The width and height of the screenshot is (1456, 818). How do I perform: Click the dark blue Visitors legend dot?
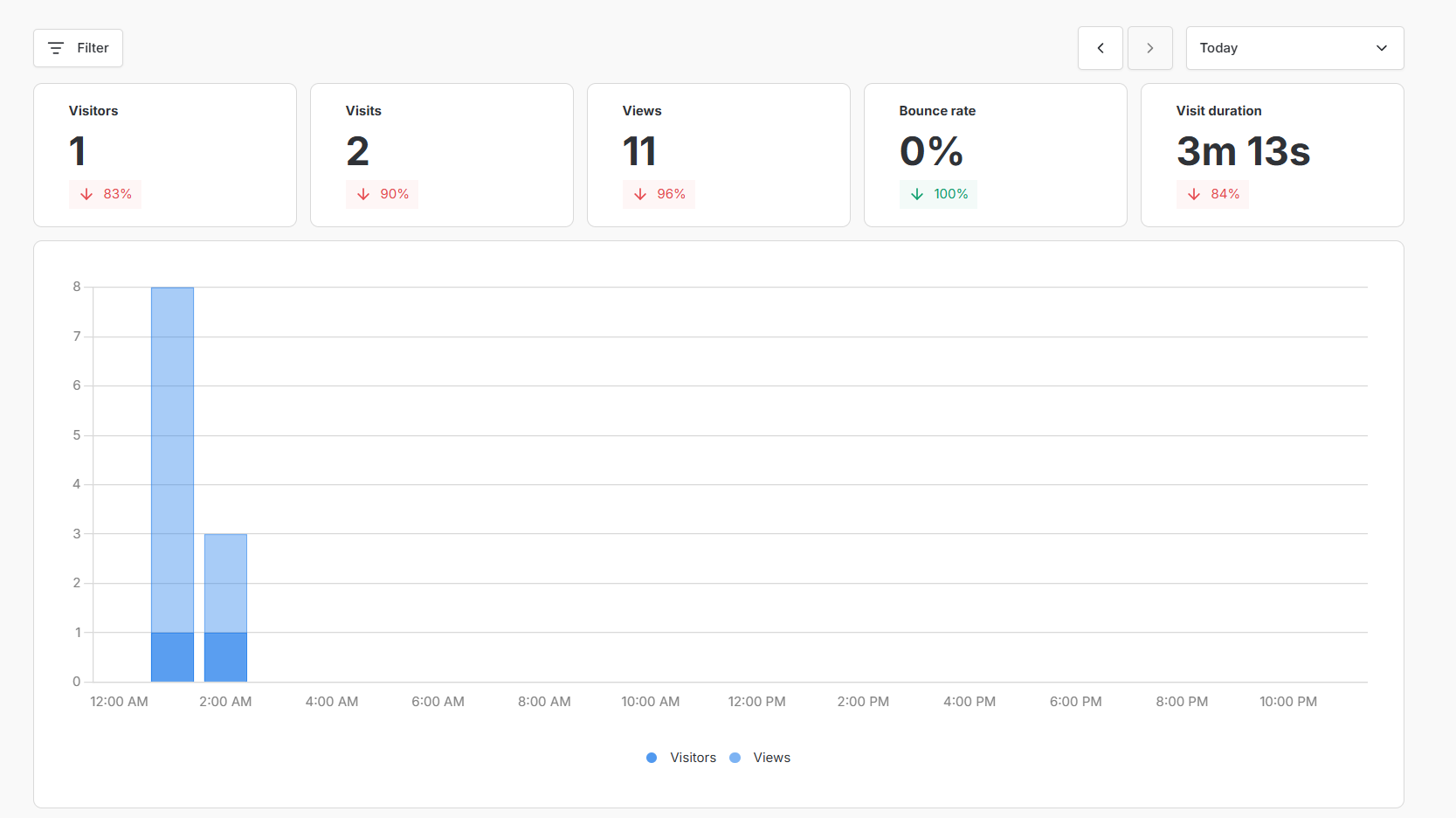pyautogui.click(x=652, y=758)
